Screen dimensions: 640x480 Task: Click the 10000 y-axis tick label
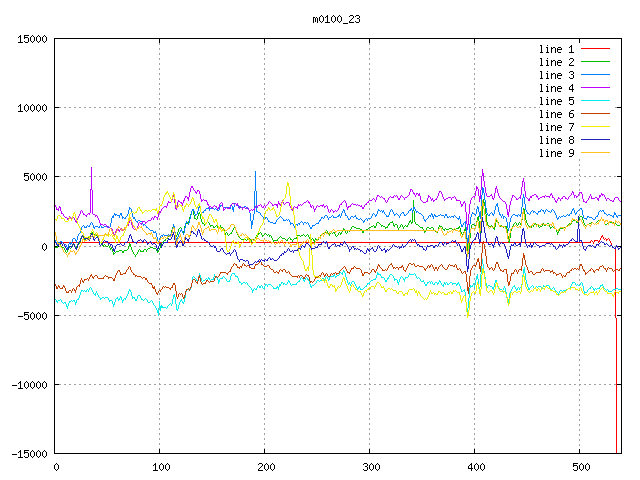32,108
